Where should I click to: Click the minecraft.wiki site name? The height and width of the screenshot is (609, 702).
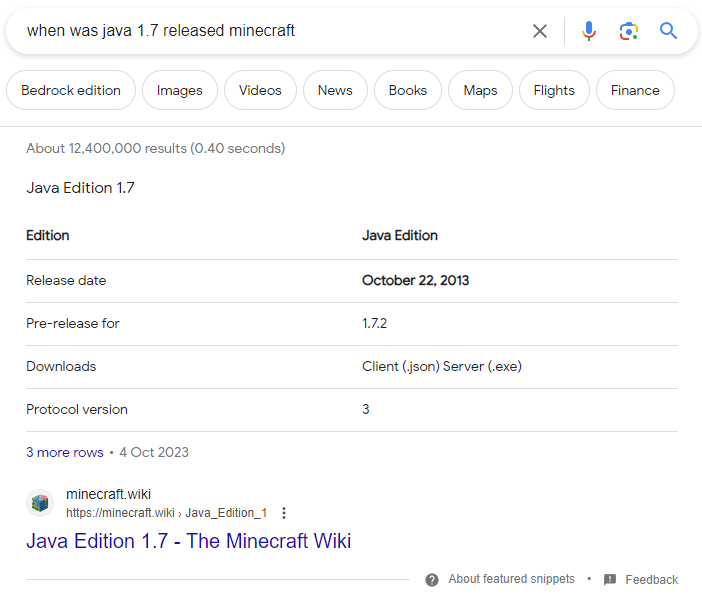tap(108, 494)
